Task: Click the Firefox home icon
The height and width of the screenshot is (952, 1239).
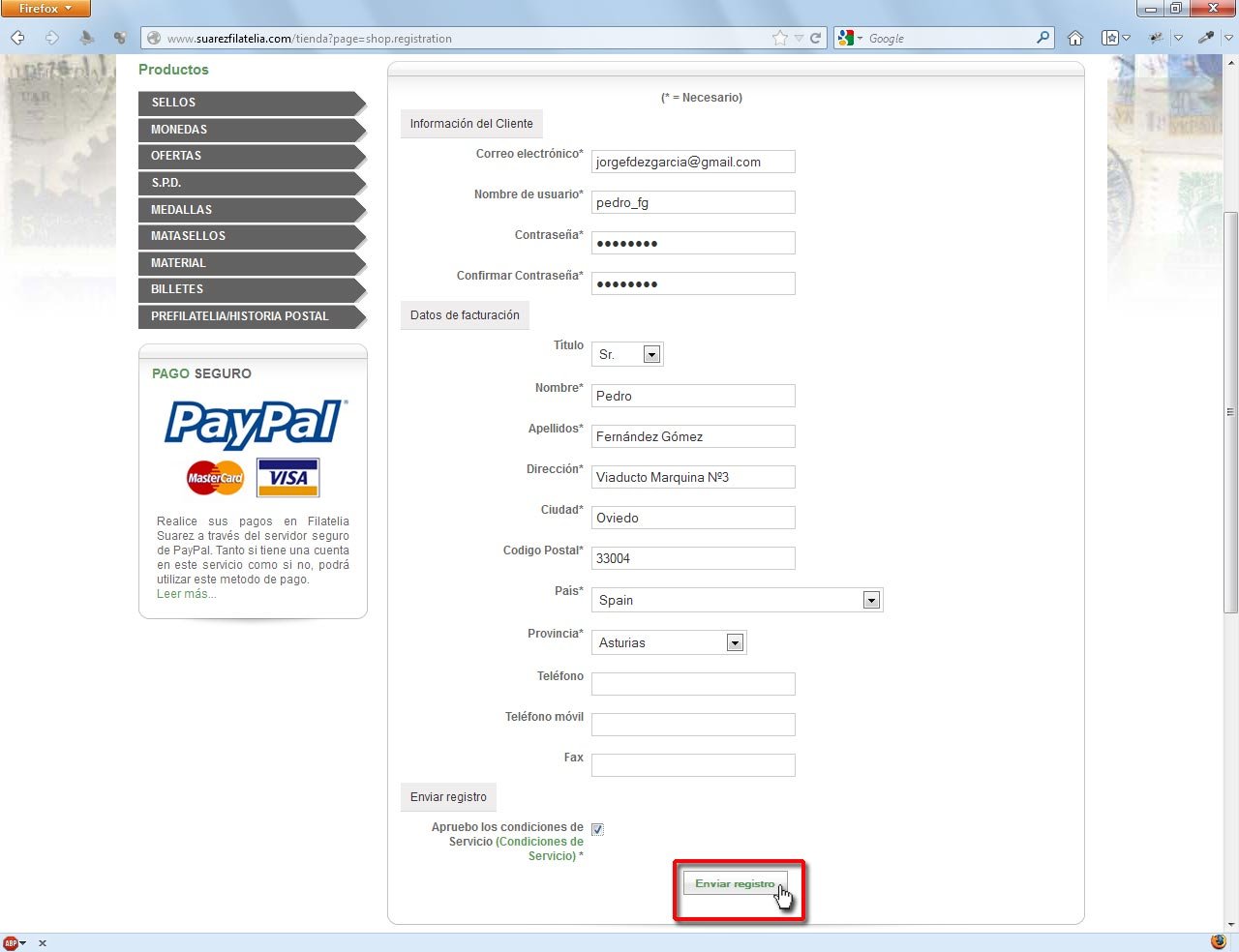Action: coord(1074,38)
